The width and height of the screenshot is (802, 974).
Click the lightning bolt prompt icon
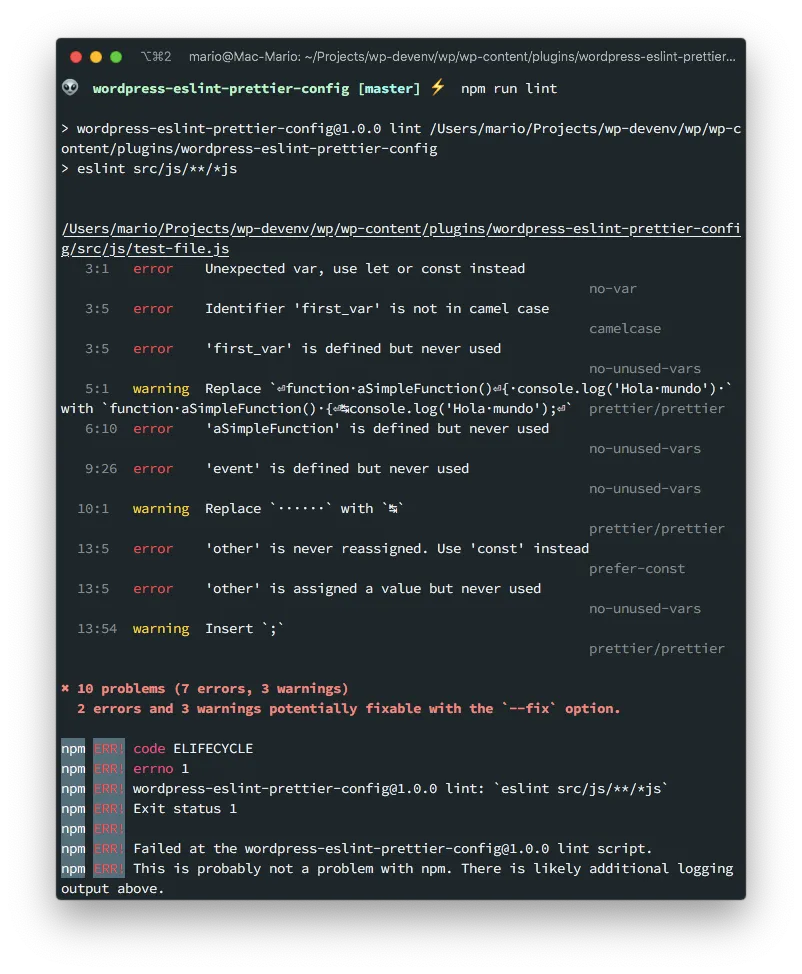(x=438, y=87)
